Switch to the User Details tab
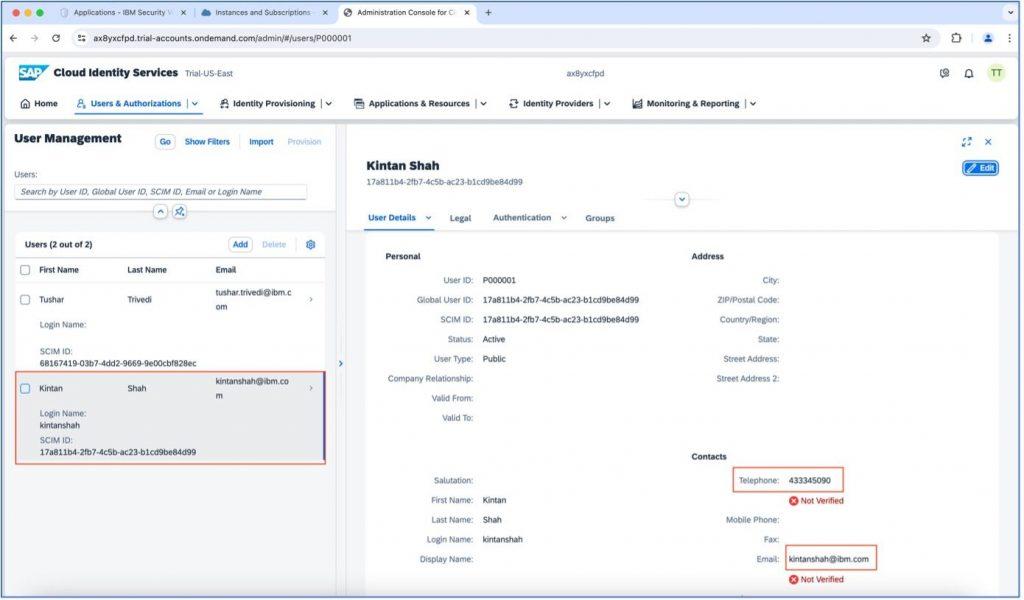 click(392, 218)
